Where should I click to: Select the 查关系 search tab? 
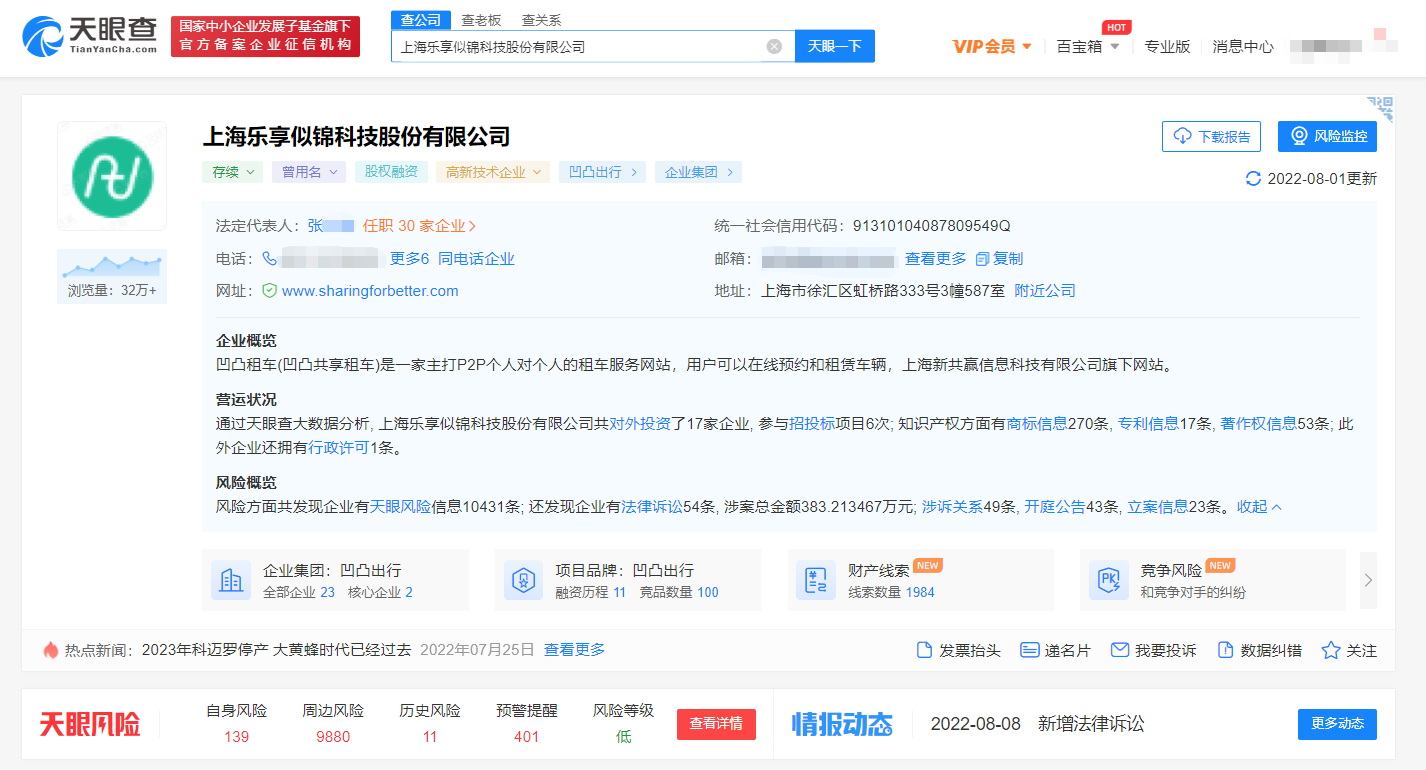click(542, 20)
